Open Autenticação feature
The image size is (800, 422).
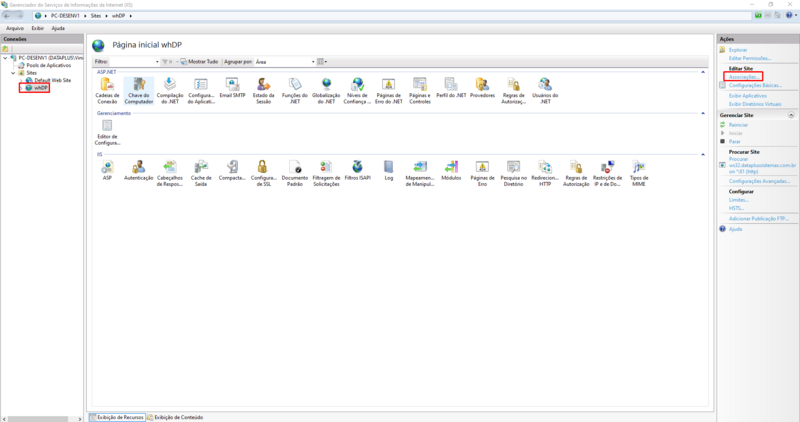(x=139, y=170)
